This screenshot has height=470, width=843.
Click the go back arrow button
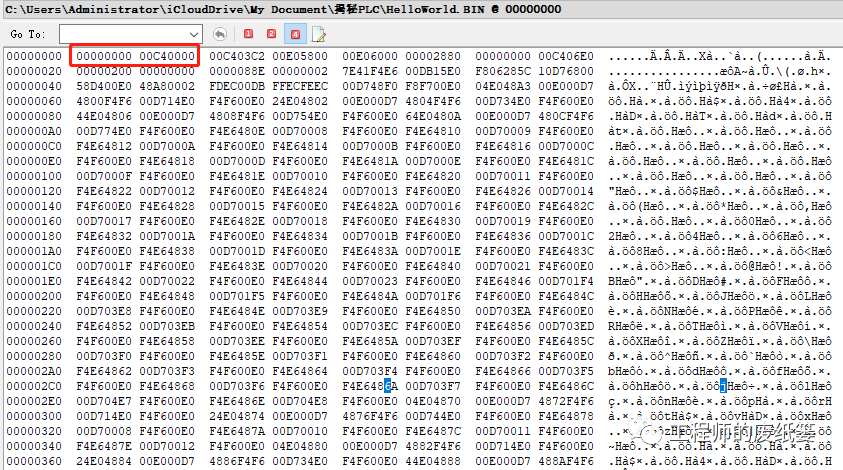tap(219, 34)
